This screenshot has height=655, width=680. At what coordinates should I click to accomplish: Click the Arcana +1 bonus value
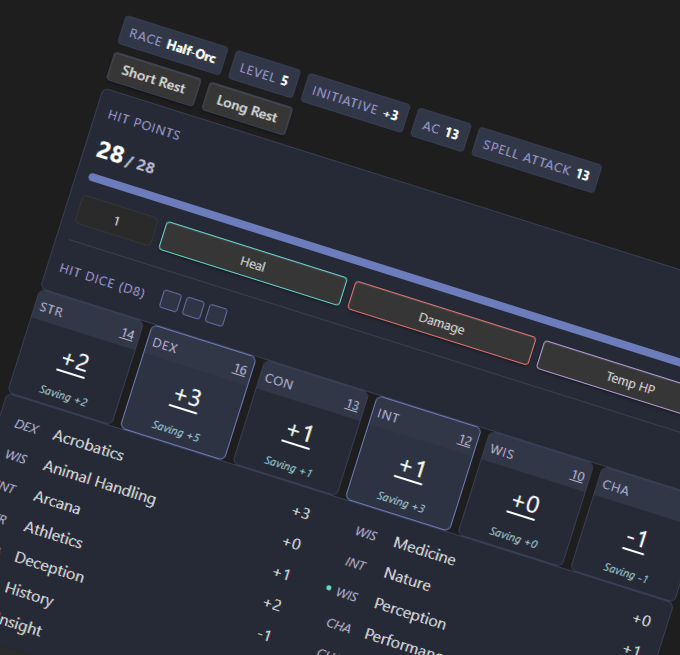click(x=282, y=573)
